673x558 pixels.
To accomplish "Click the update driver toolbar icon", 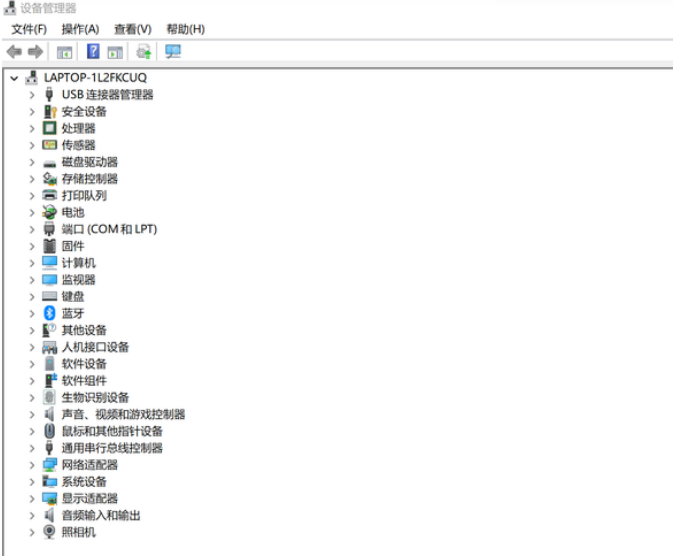I will coord(144,52).
